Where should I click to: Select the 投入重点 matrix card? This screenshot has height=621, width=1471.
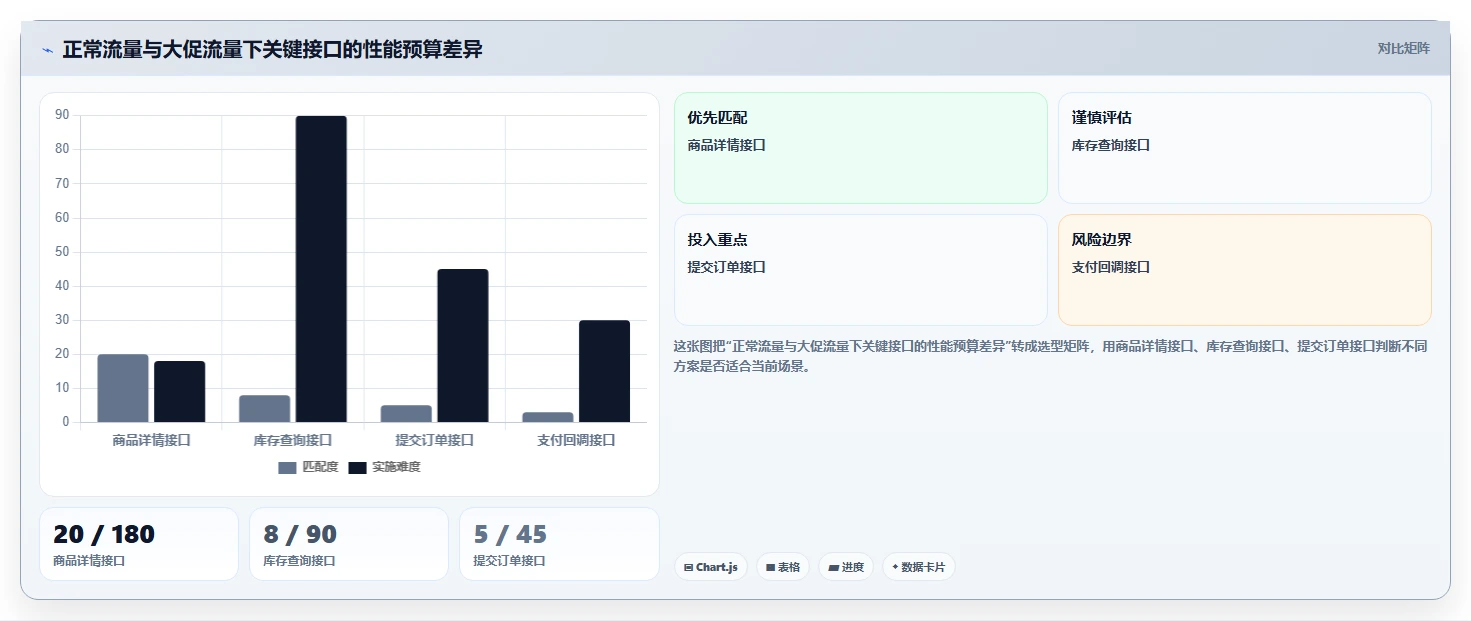click(x=860, y=270)
